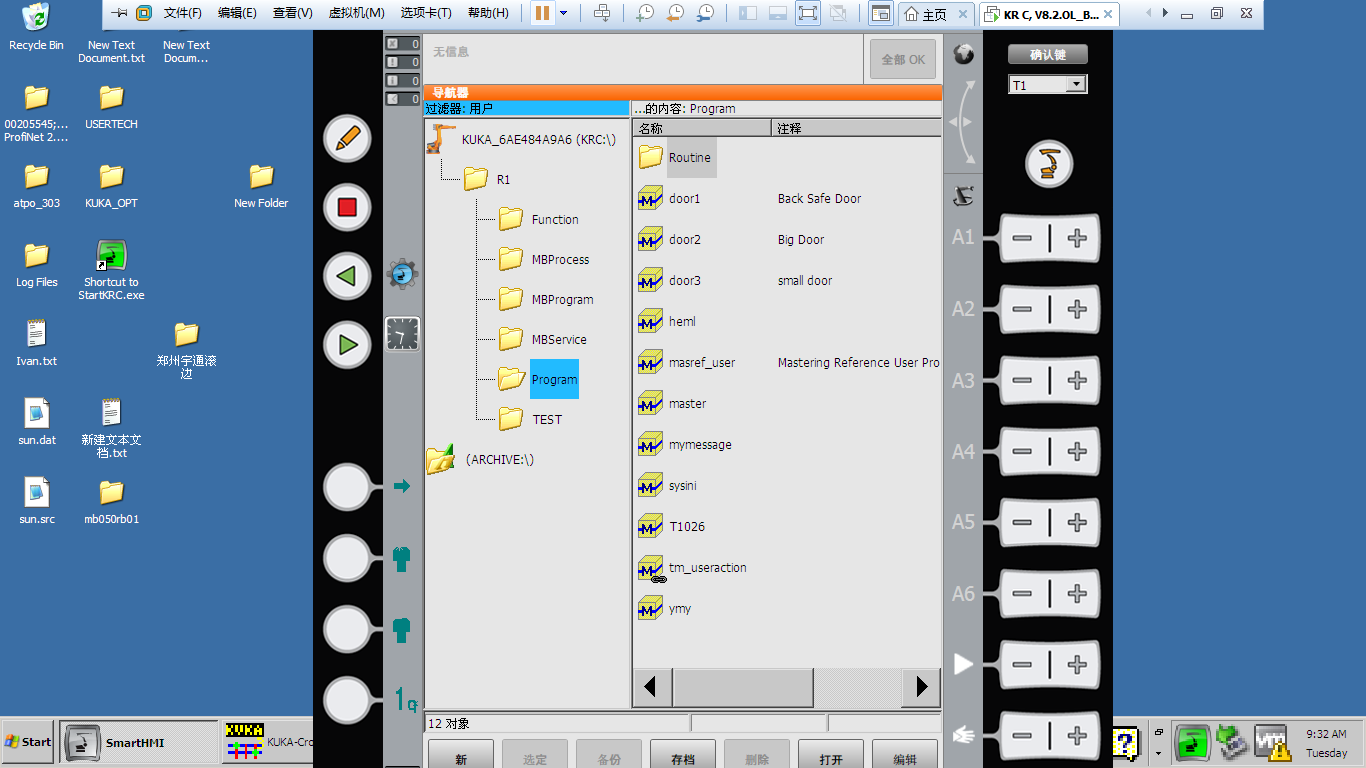Increase program override with the plus key
Screen dimensions: 1366x768
point(1077,665)
